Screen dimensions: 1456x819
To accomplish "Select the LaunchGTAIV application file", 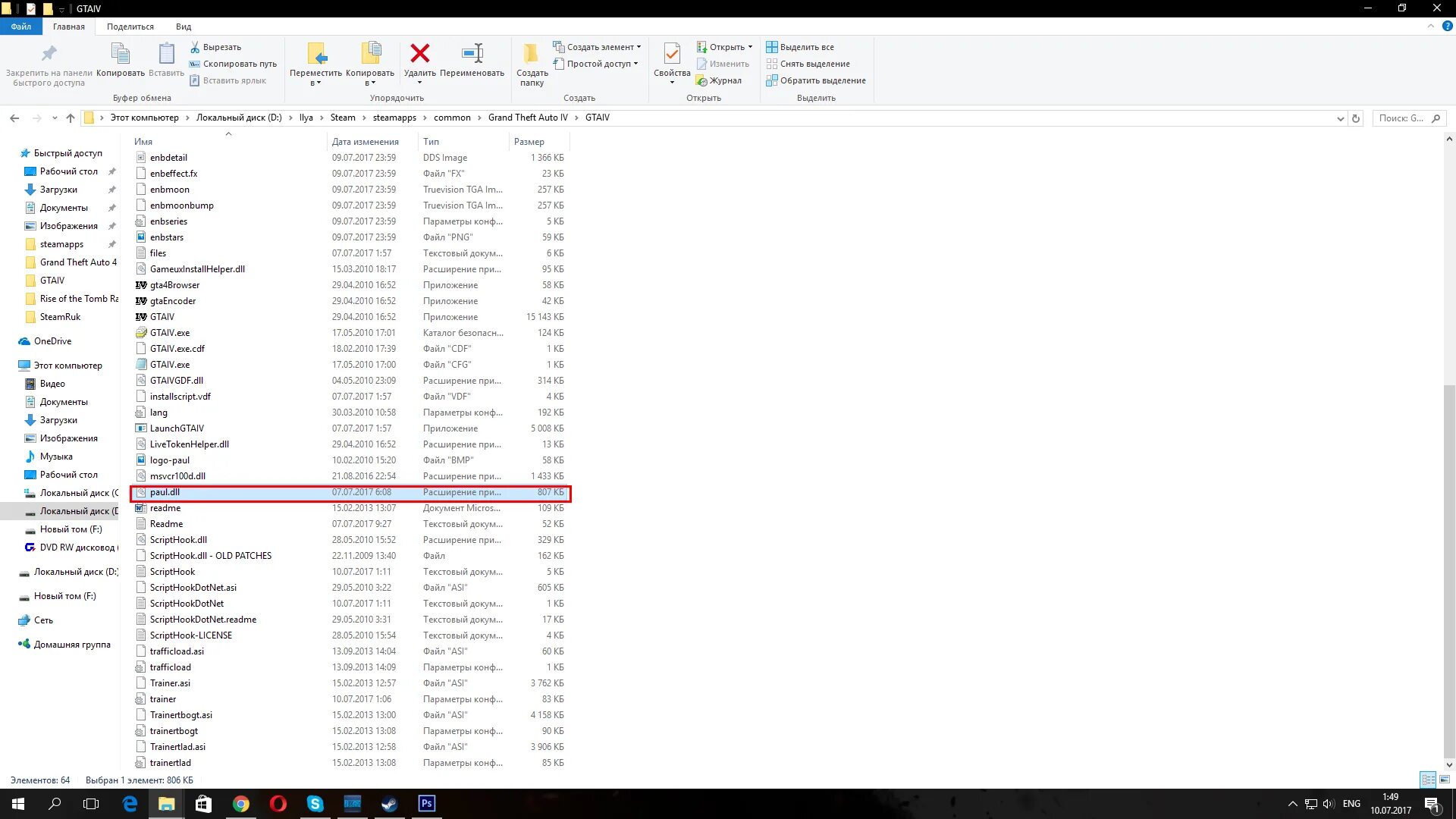I will coord(177,428).
